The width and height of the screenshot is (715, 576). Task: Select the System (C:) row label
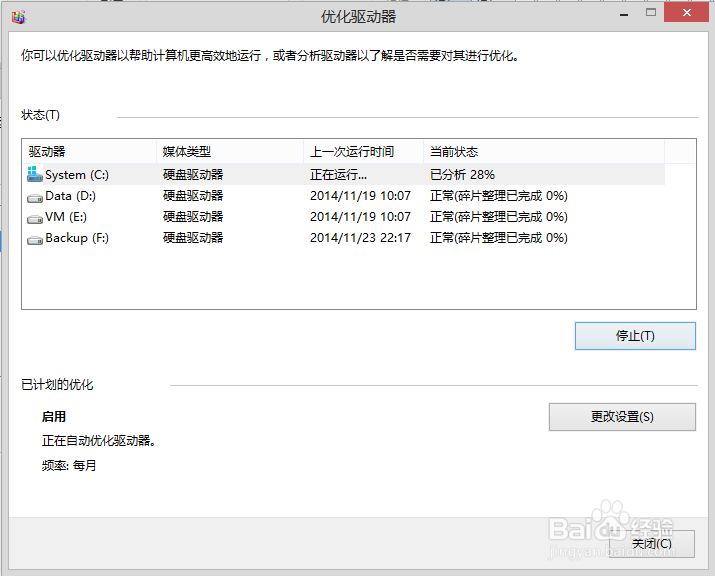click(77, 175)
